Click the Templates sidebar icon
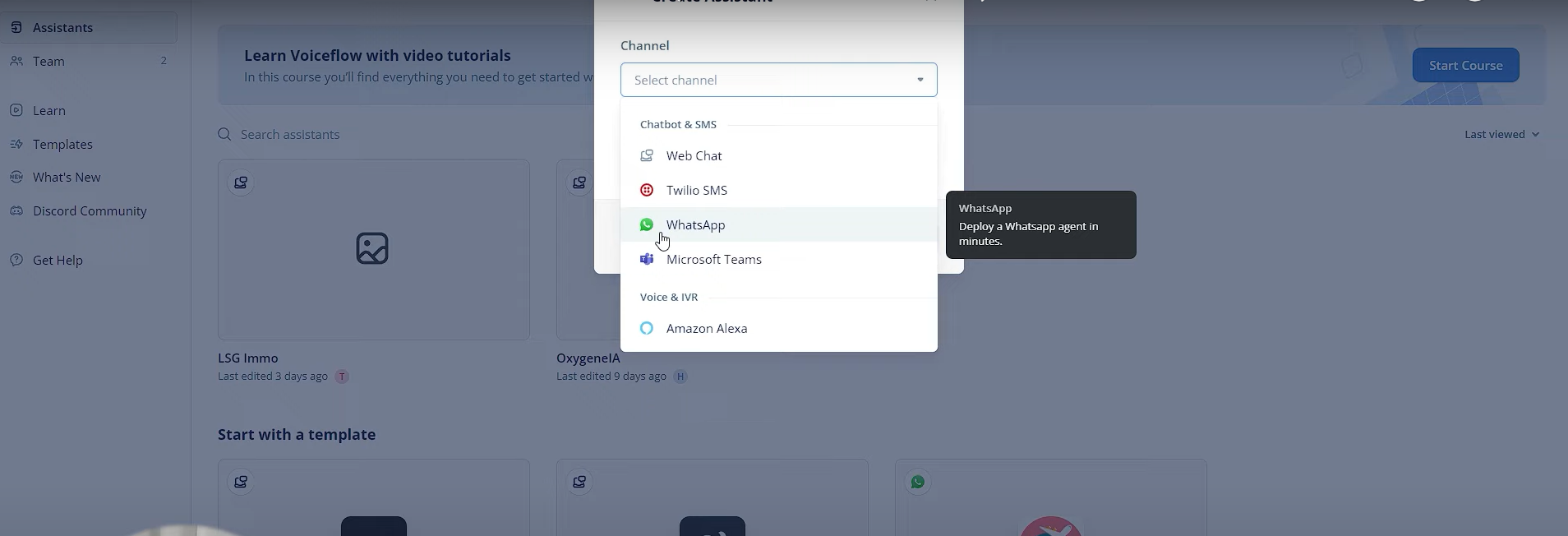 coord(16,144)
